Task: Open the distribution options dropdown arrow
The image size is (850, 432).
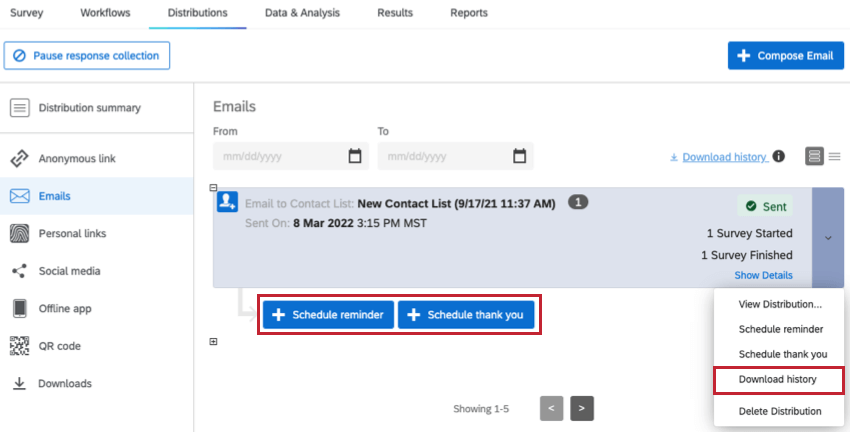Action: click(828, 238)
